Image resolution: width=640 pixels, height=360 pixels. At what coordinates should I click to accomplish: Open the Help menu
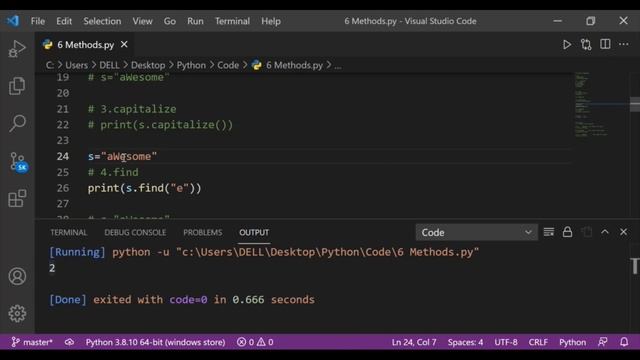[271, 21]
